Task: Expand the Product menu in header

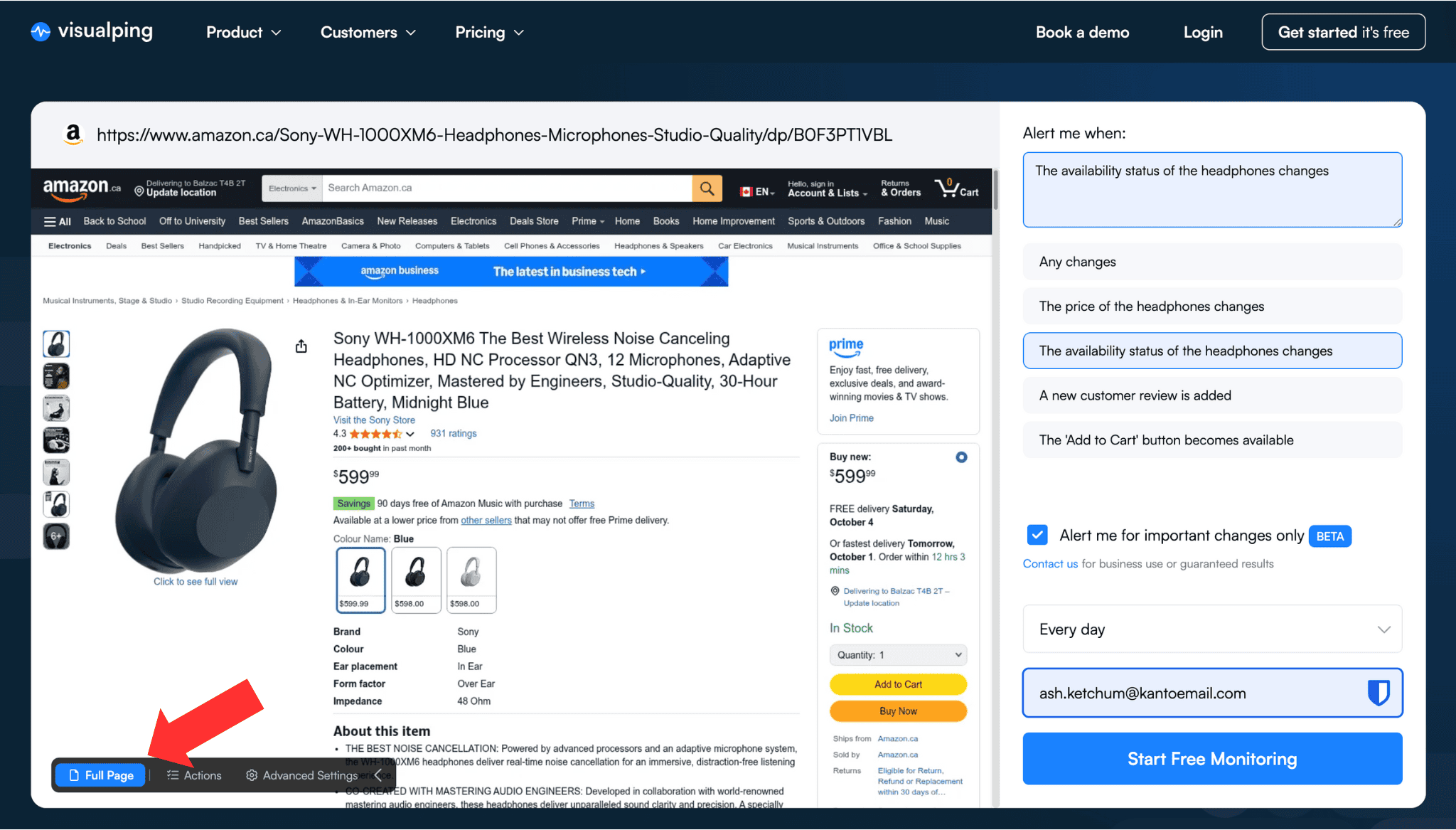Action: coord(243,32)
